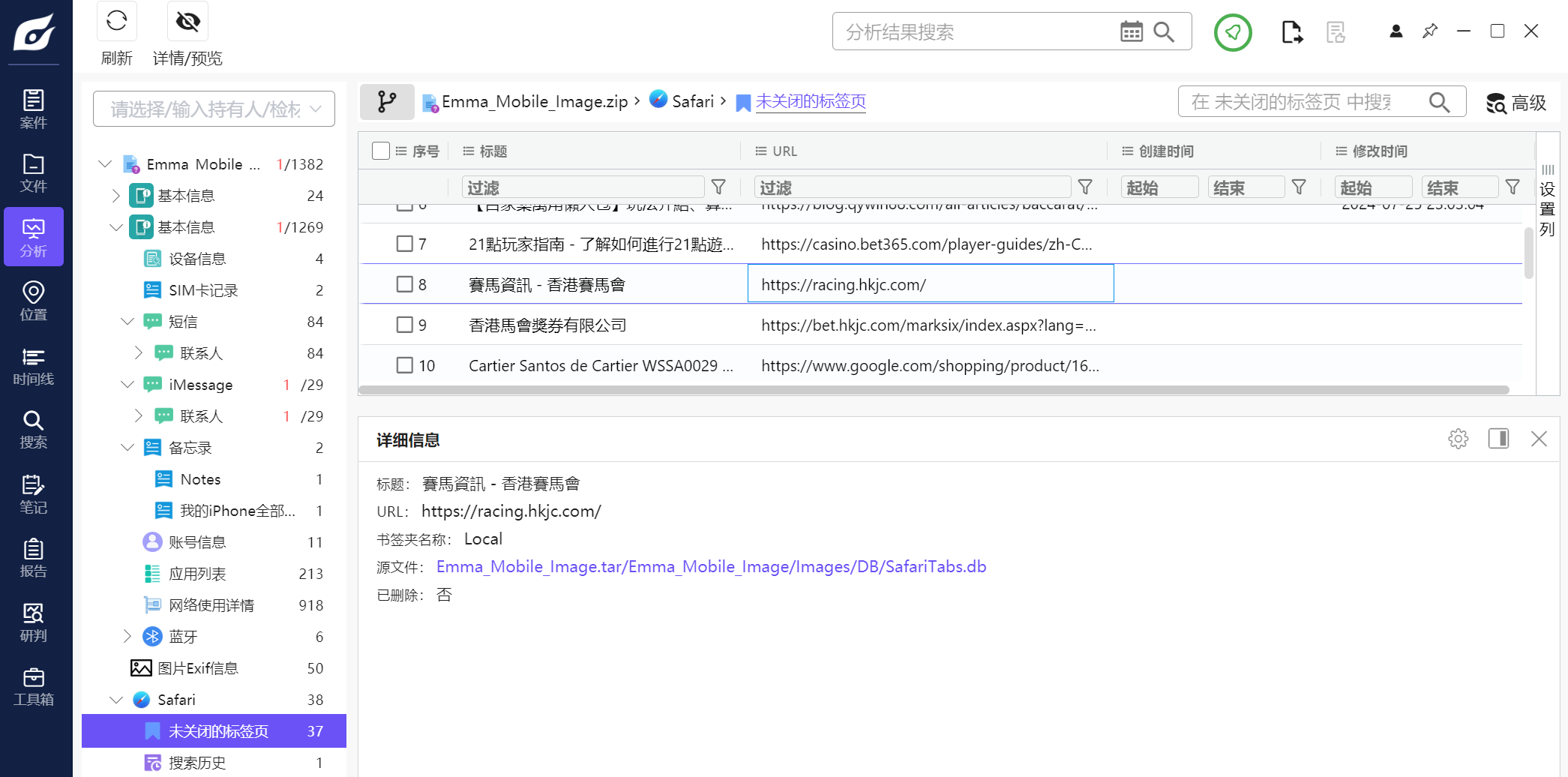Image resolution: width=1568 pixels, height=777 pixels.
Task: Open the 报告 sidebar icon
Action: pos(34,559)
